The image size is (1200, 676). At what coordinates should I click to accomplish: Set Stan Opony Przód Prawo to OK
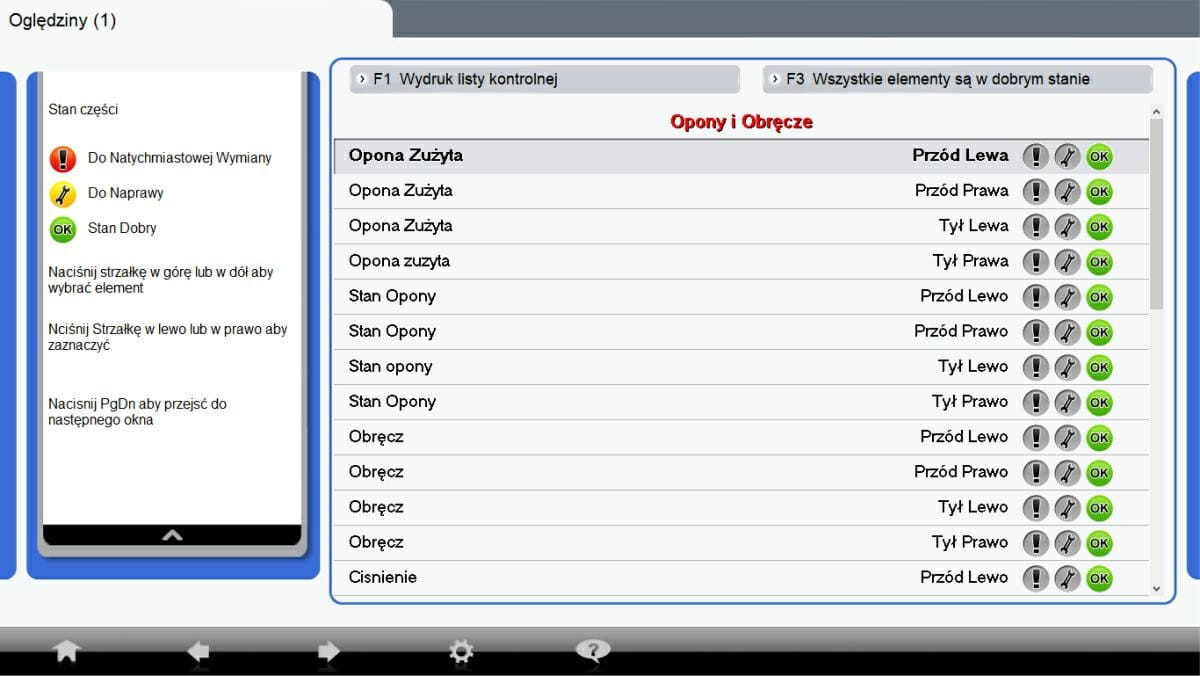[1099, 331]
